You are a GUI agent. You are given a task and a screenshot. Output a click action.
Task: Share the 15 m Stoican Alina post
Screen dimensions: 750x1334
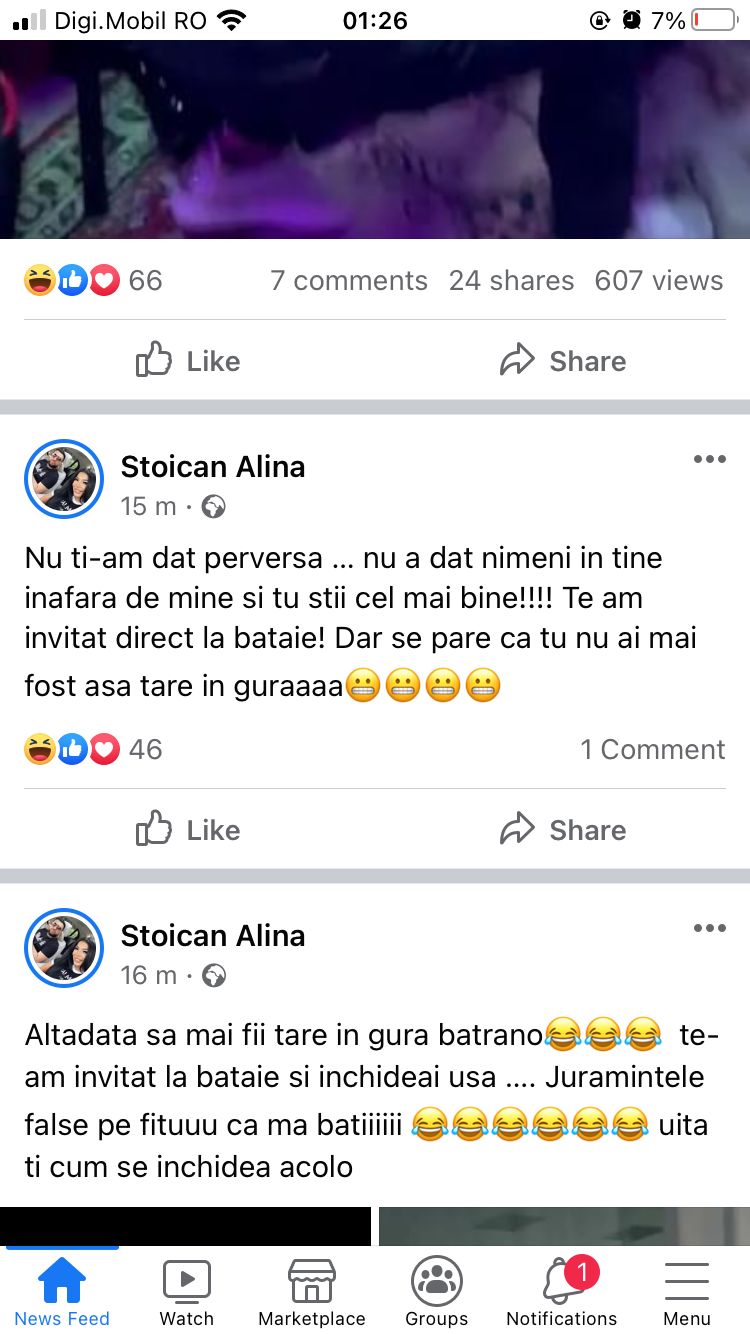[563, 830]
